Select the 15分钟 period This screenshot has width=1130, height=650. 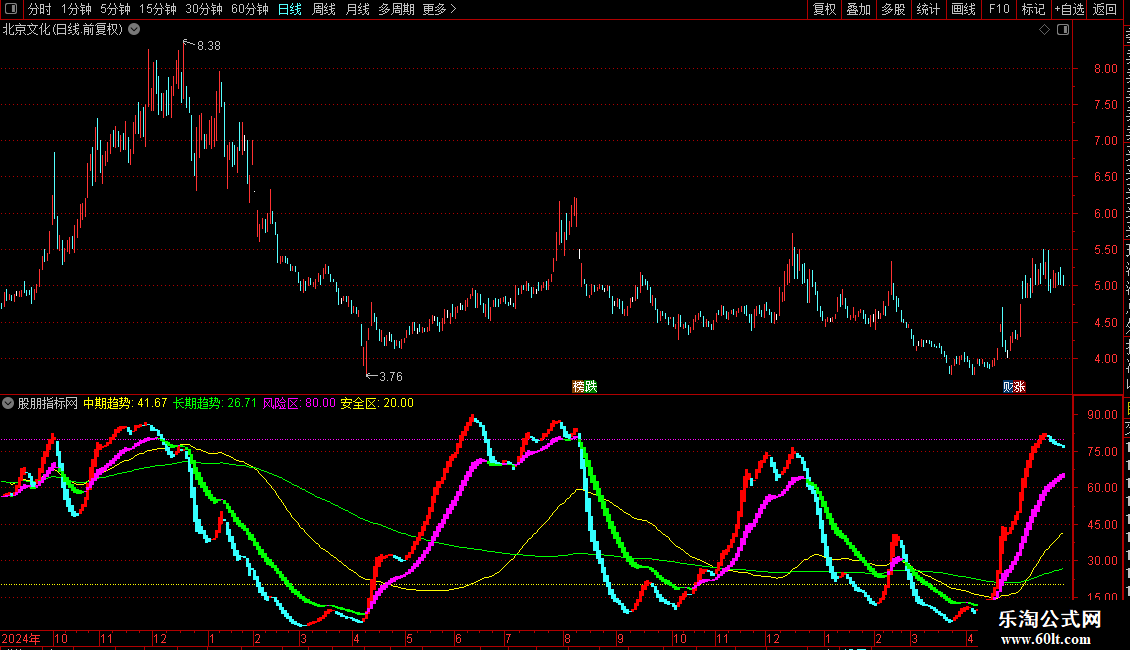158,9
